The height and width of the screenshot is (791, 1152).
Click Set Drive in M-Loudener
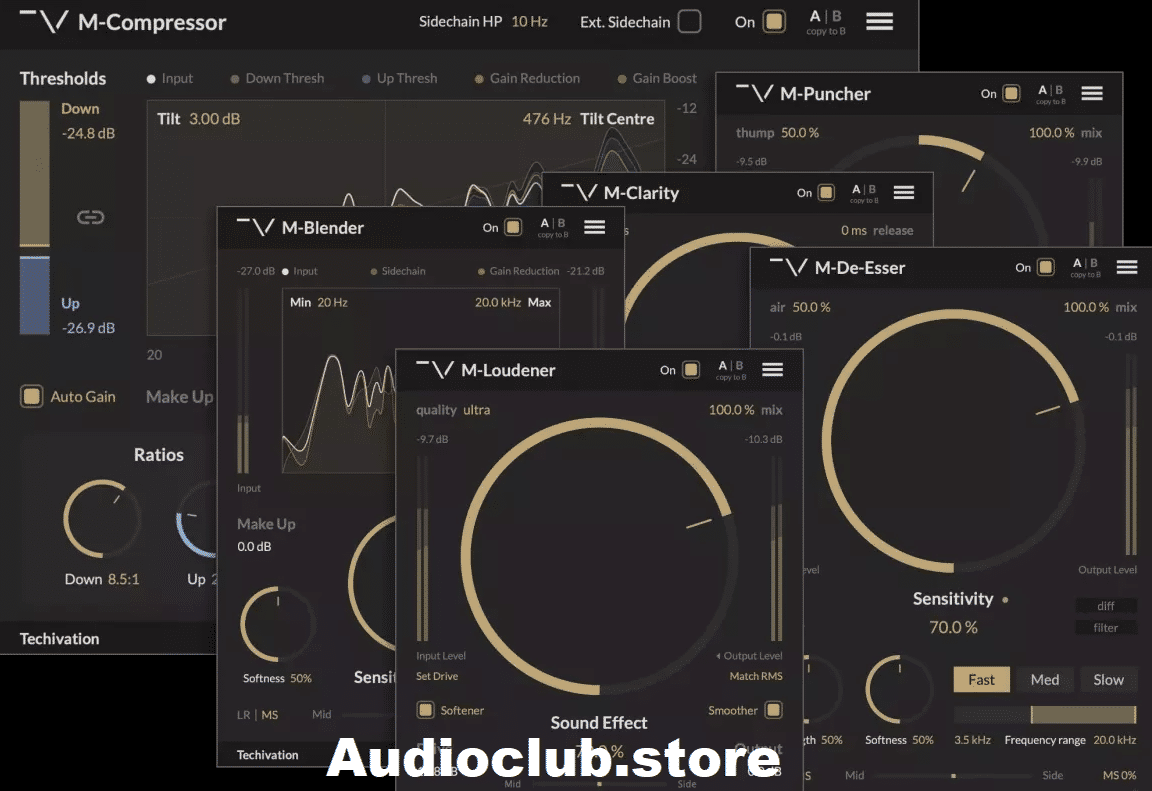coord(437,676)
